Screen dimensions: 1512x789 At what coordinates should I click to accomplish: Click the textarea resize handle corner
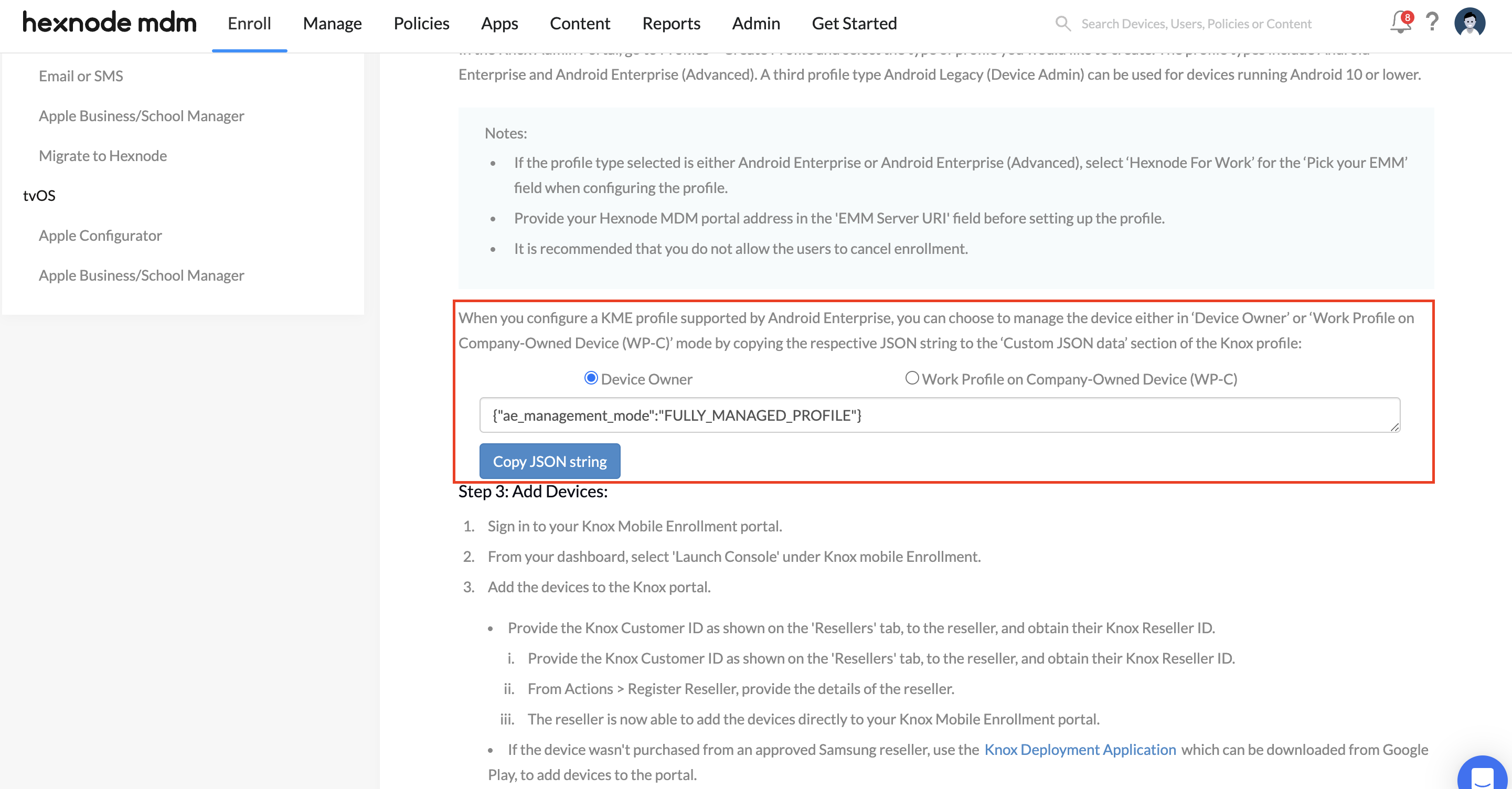coord(1394,427)
